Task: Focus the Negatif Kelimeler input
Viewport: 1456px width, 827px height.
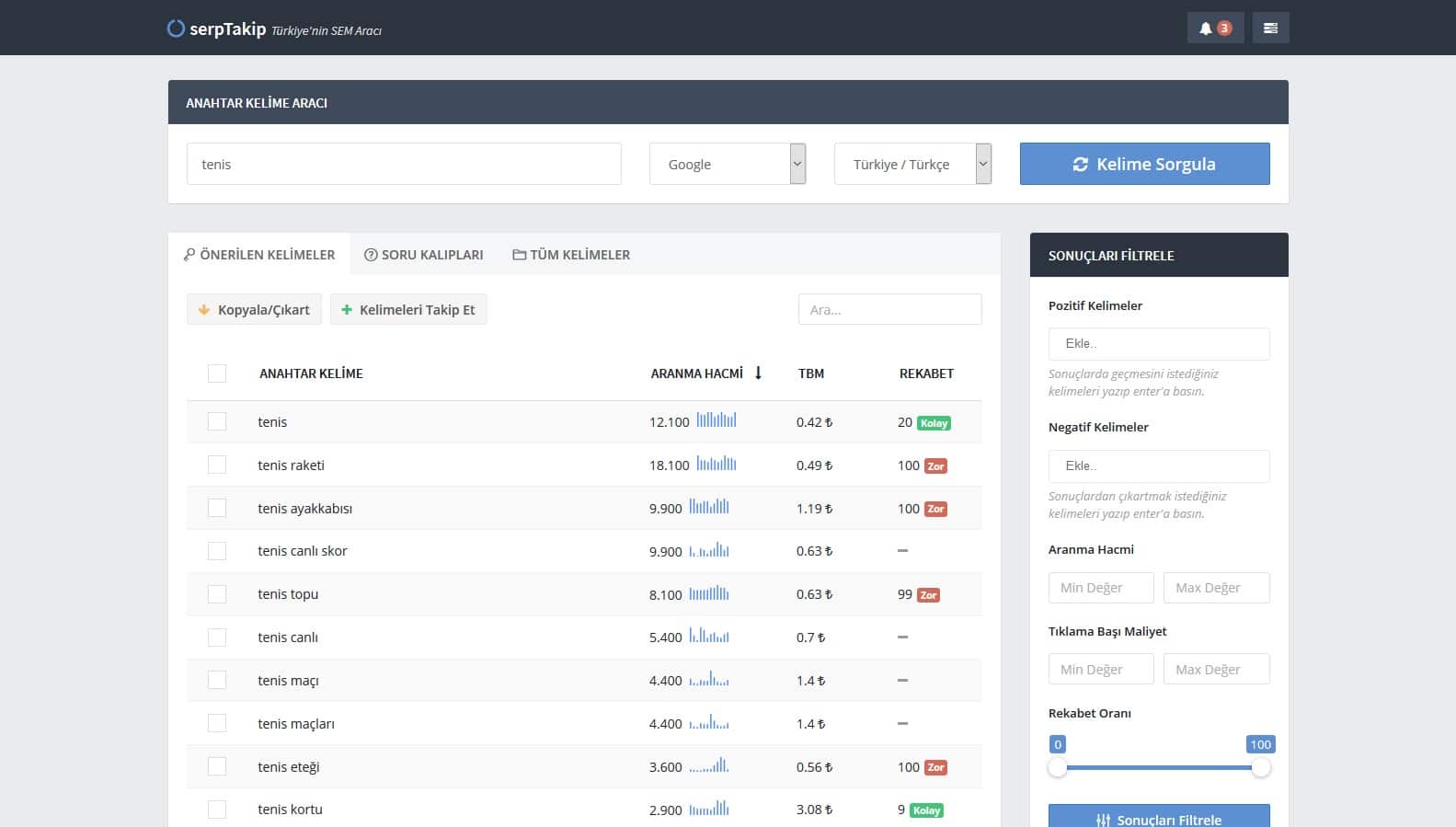Action: click(1159, 466)
